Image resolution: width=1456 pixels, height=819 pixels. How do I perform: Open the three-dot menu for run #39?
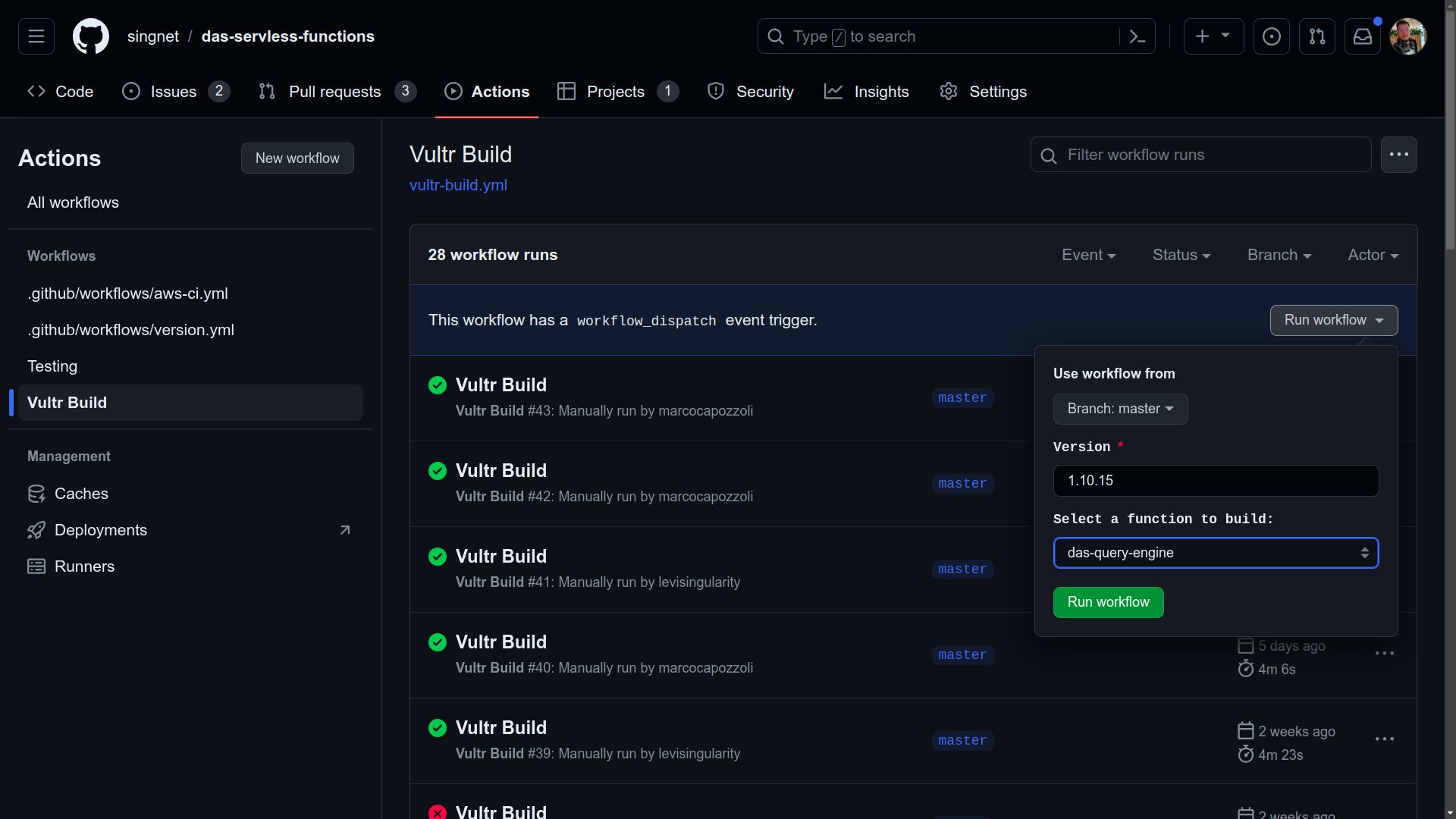1385,739
